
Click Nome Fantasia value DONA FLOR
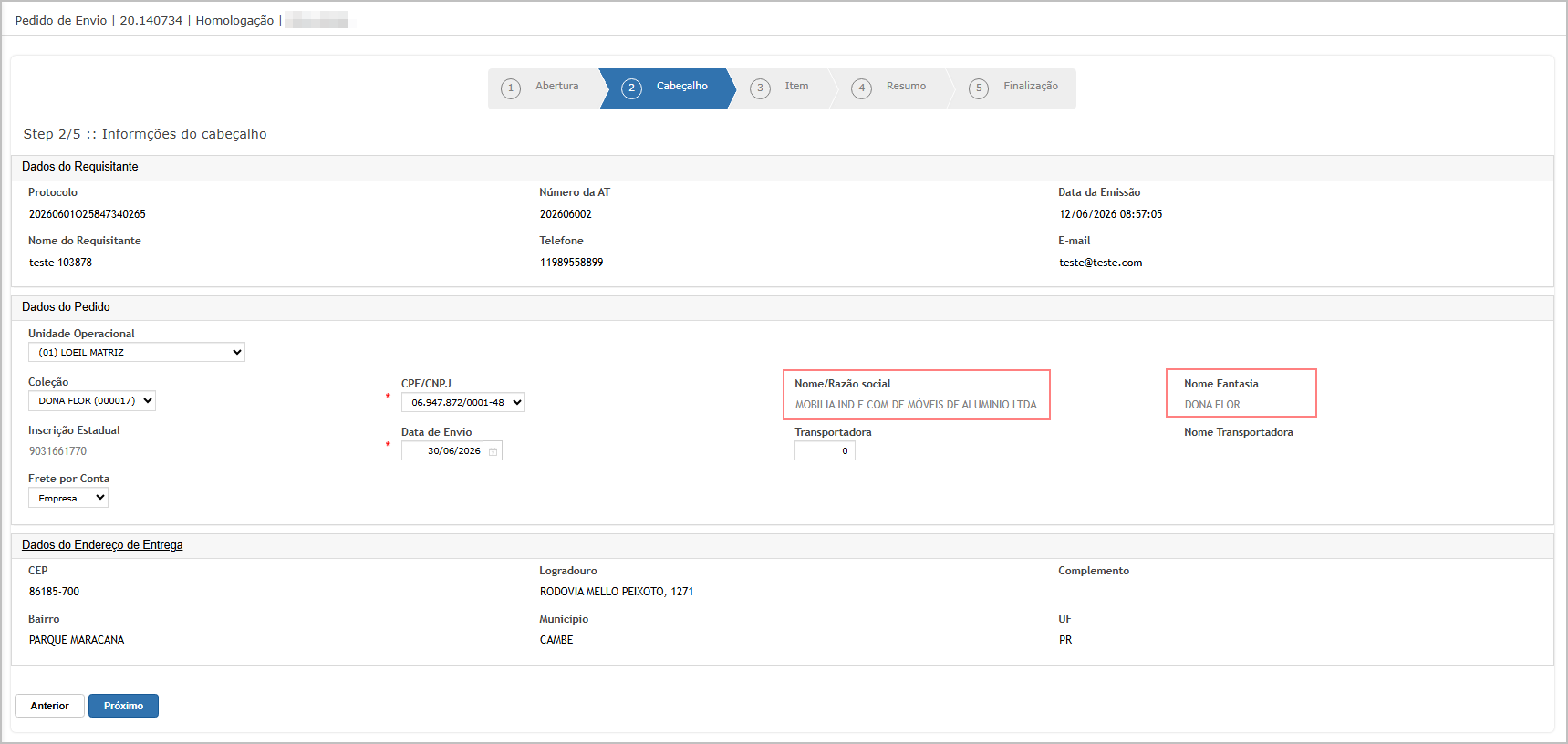[x=1212, y=405]
